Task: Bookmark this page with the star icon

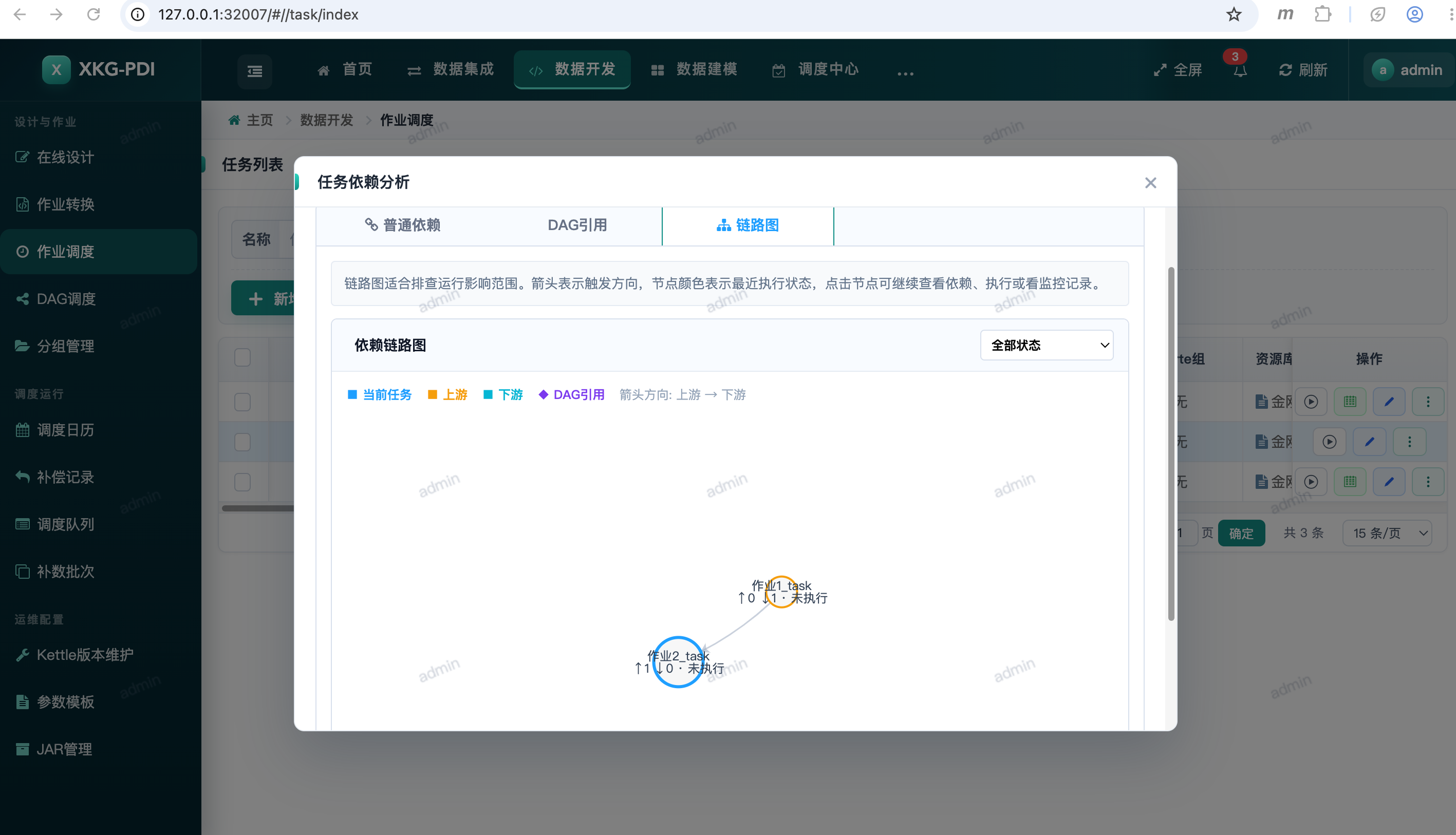Action: pos(1234,14)
